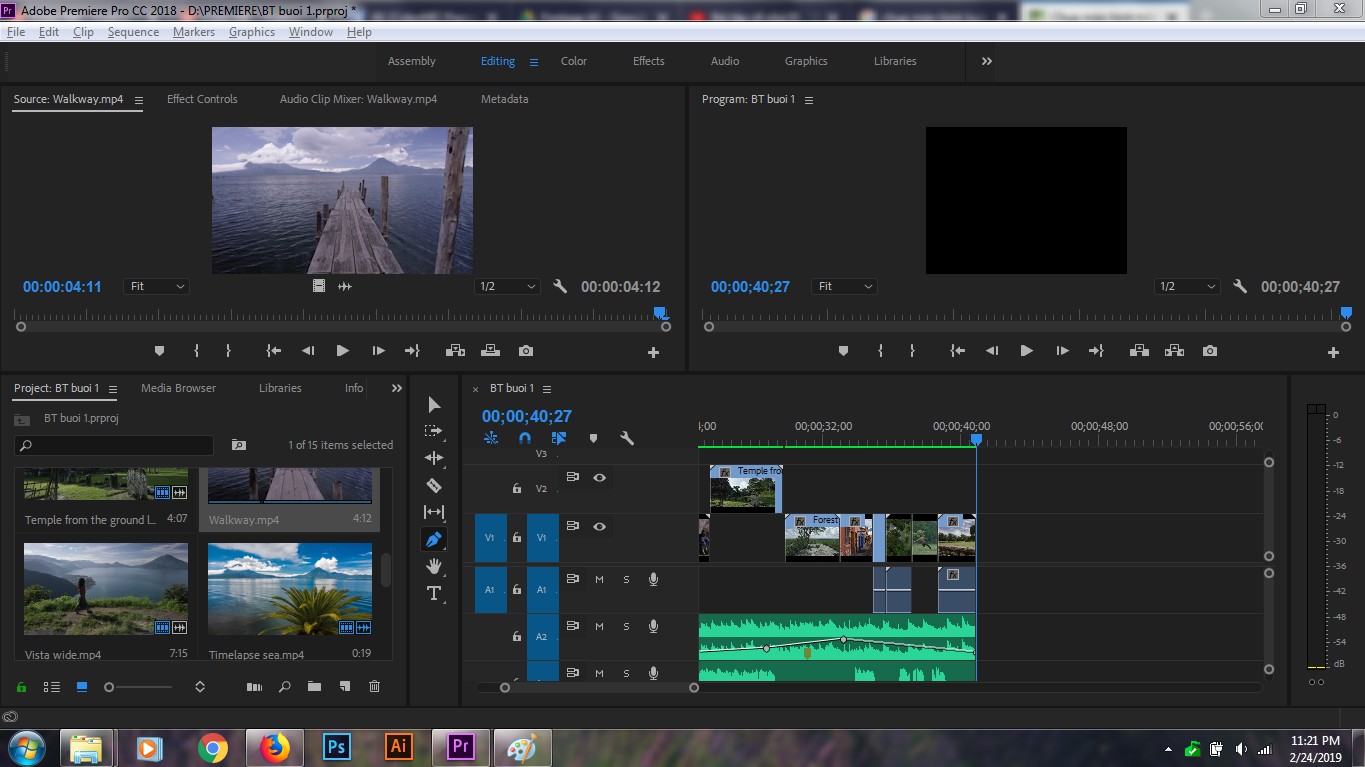Toggle Snap magnet in timeline

[525, 438]
